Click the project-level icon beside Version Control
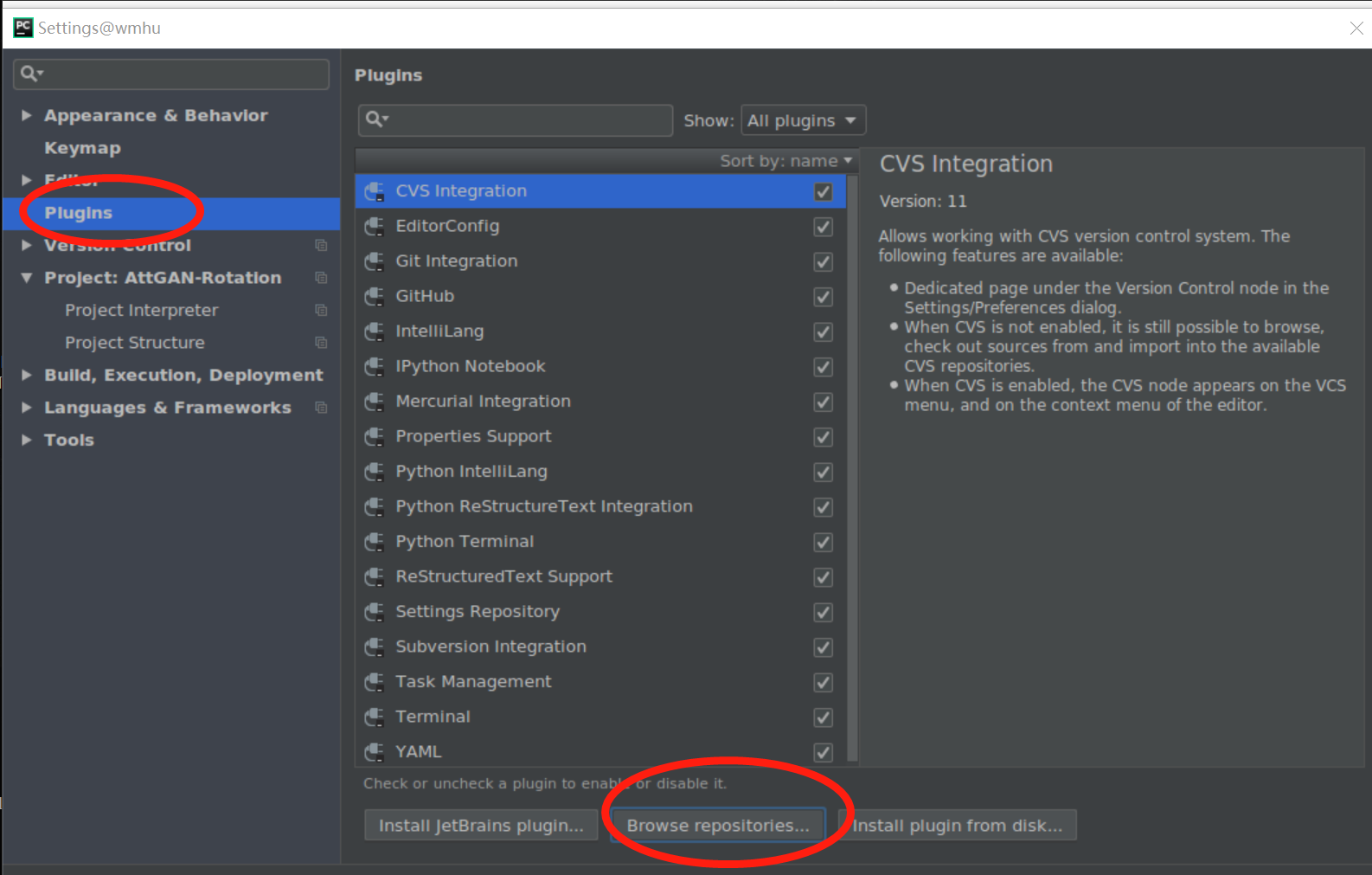Image resolution: width=1372 pixels, height=875 pixels. point(321,246)
